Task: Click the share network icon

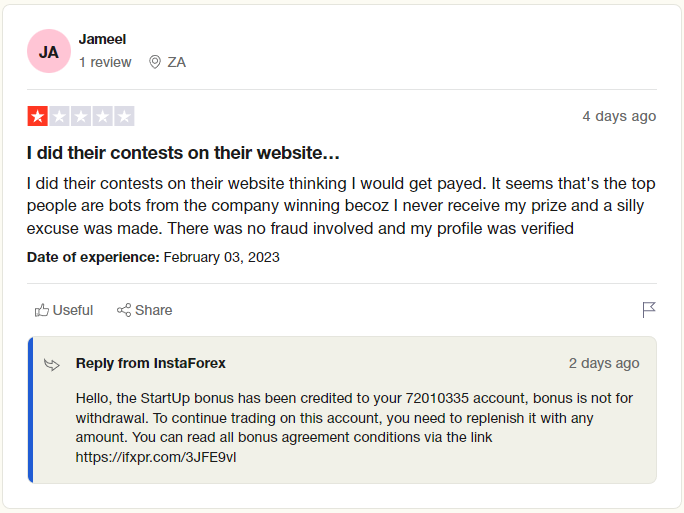Action: pyautogui.click(x=123, y=310)
